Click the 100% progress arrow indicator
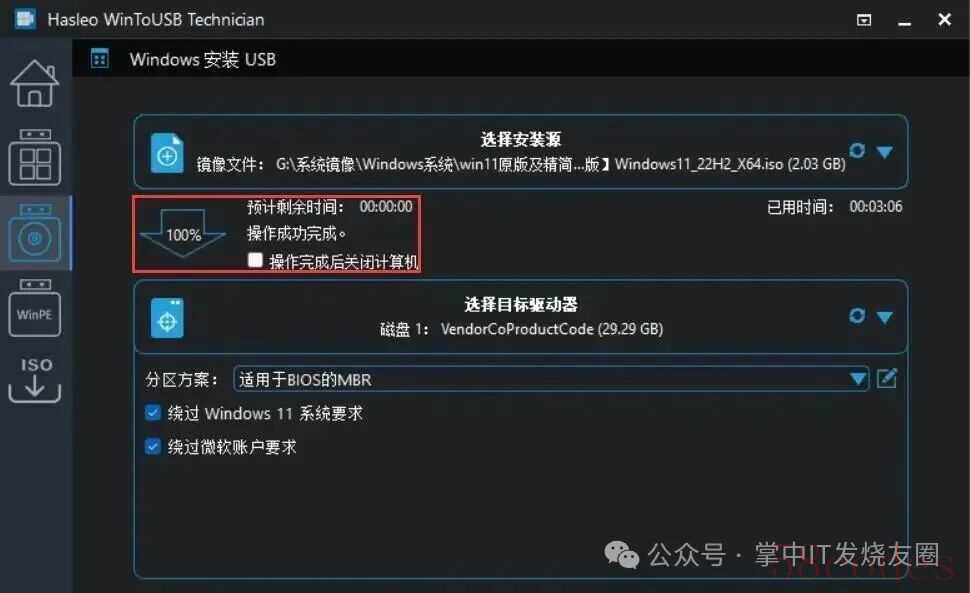Image resolution: width=970 pixels, height=593 pixels. (x=183, y=234)
